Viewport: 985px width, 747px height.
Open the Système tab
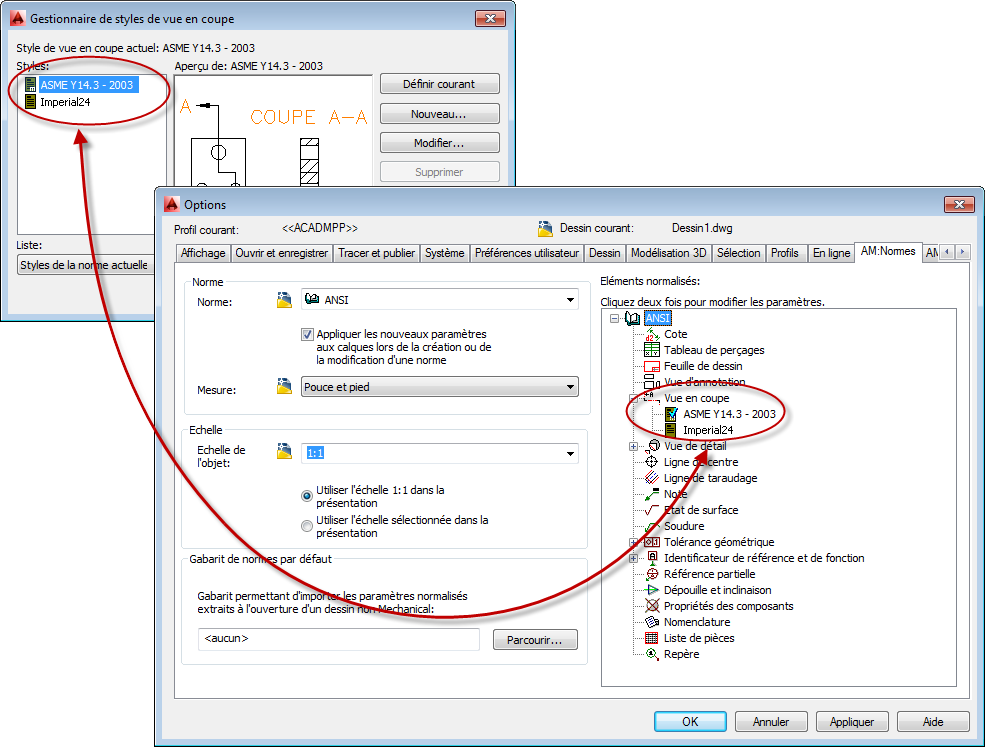445,253
